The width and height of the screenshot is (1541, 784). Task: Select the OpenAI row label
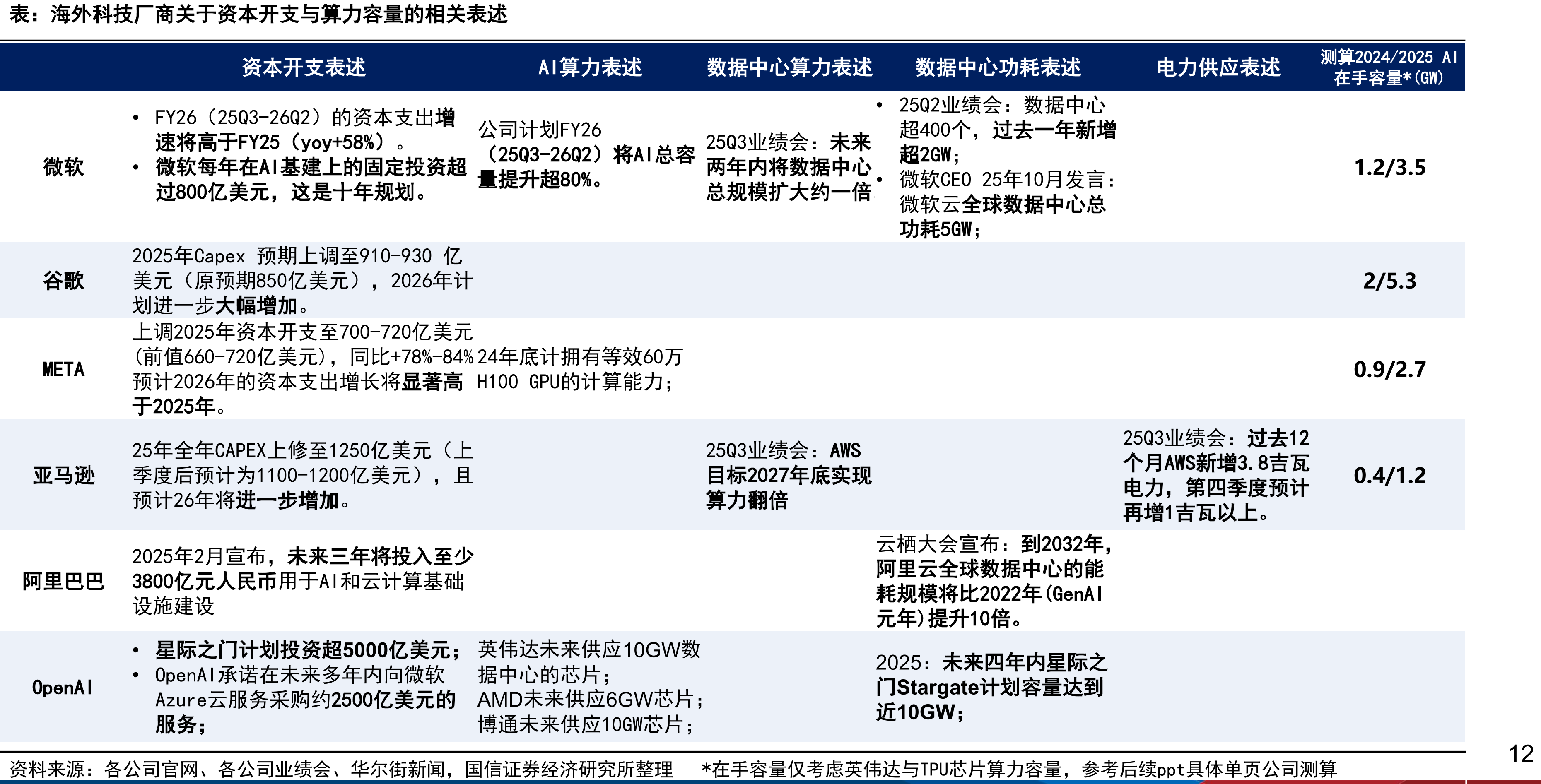click(62, 688)
